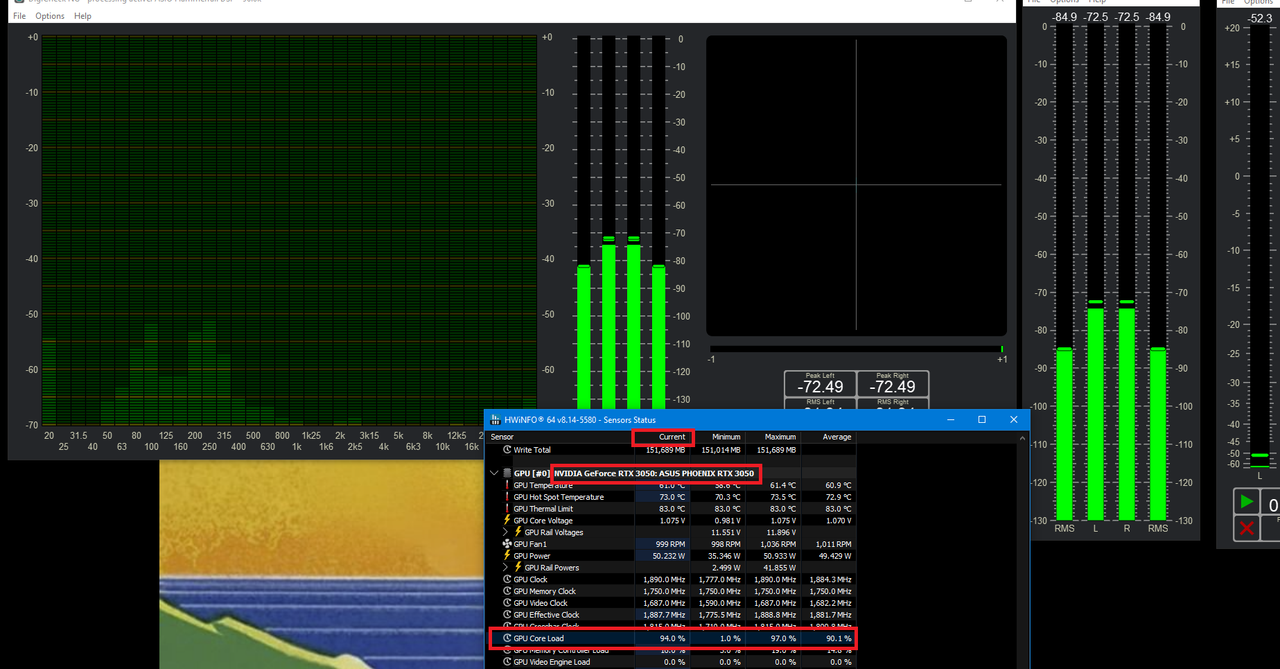The image size is (1280, 669).
Task: Click the GPU Video Engine Load row label
Action: [552, 662]
